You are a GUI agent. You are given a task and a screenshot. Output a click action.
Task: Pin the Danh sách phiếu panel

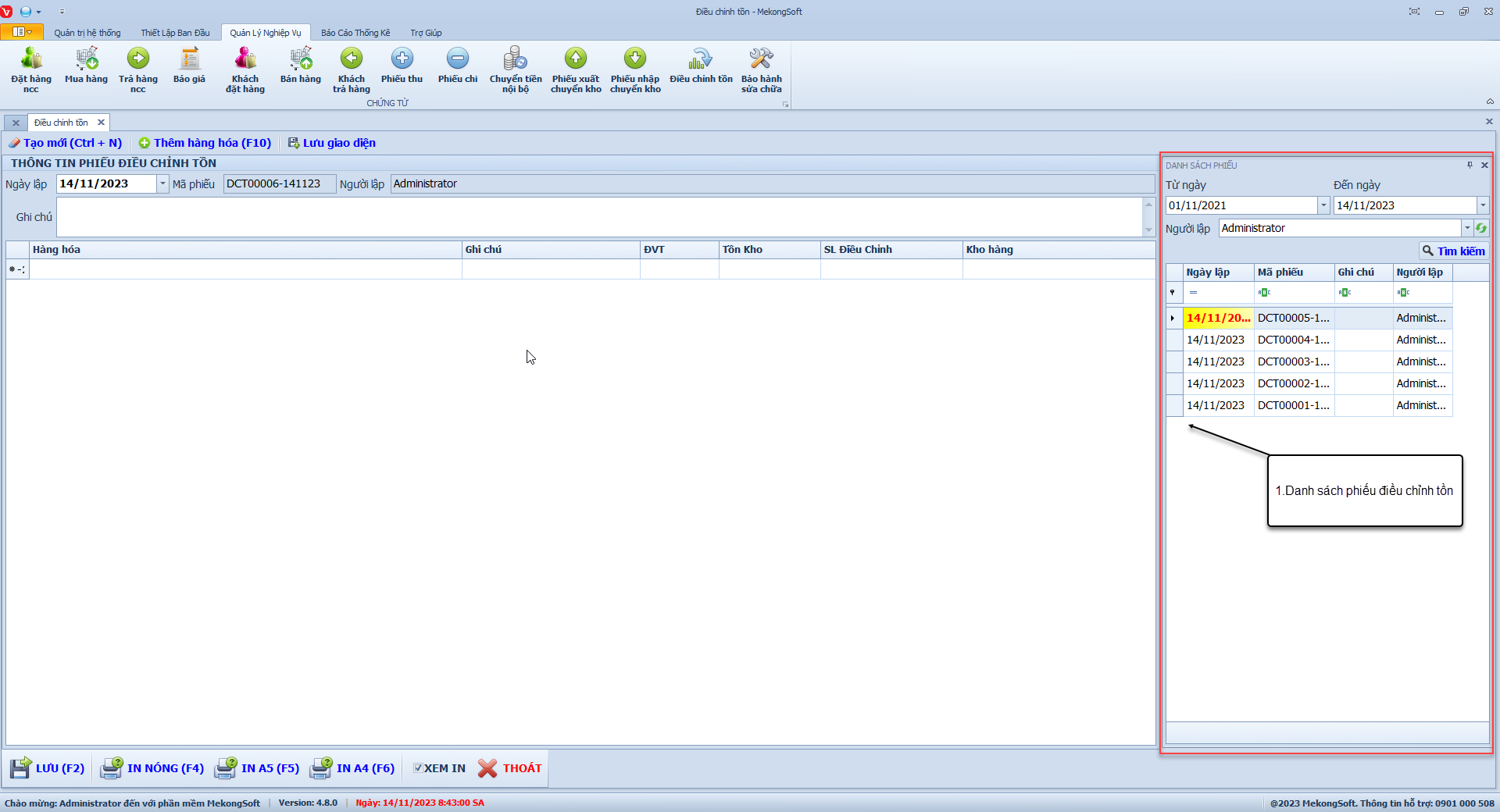click(1470, 165)
